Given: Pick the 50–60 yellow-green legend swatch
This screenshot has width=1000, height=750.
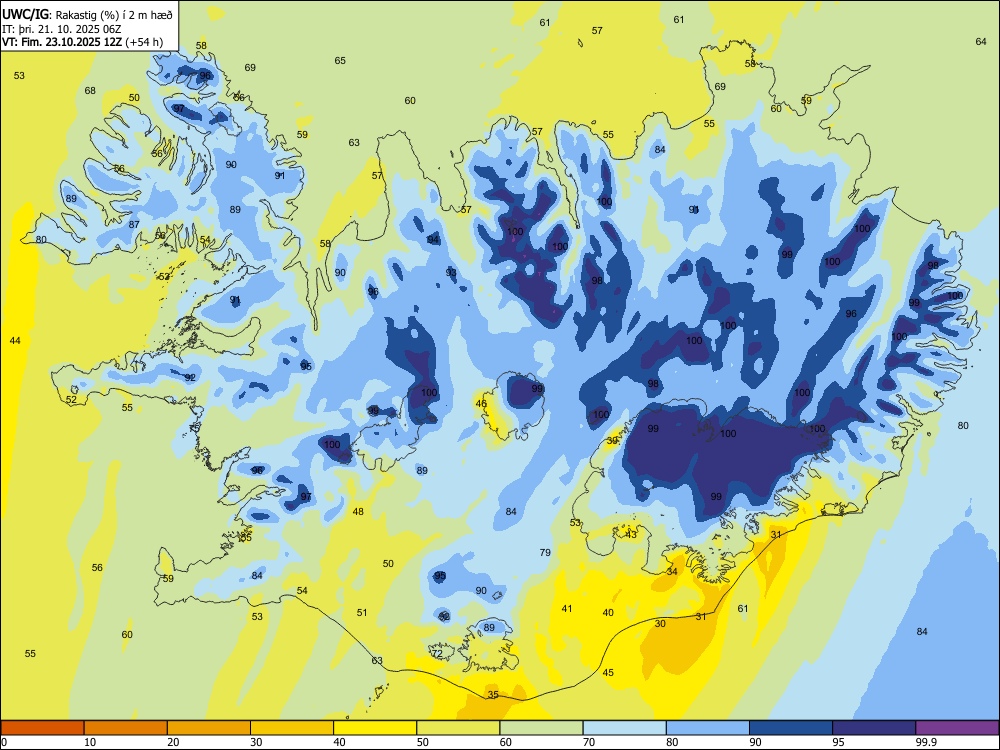Looking at the screenshot, I should (458, 728).
